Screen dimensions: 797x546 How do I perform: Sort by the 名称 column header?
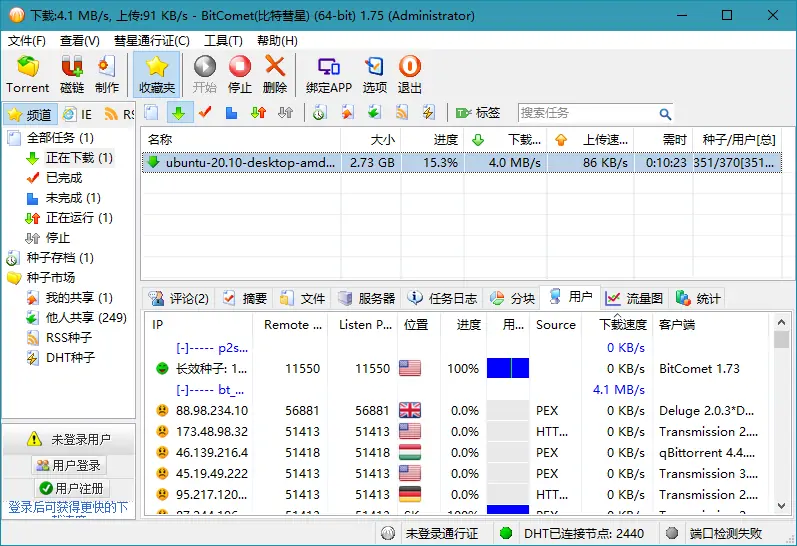coord(241,139)
